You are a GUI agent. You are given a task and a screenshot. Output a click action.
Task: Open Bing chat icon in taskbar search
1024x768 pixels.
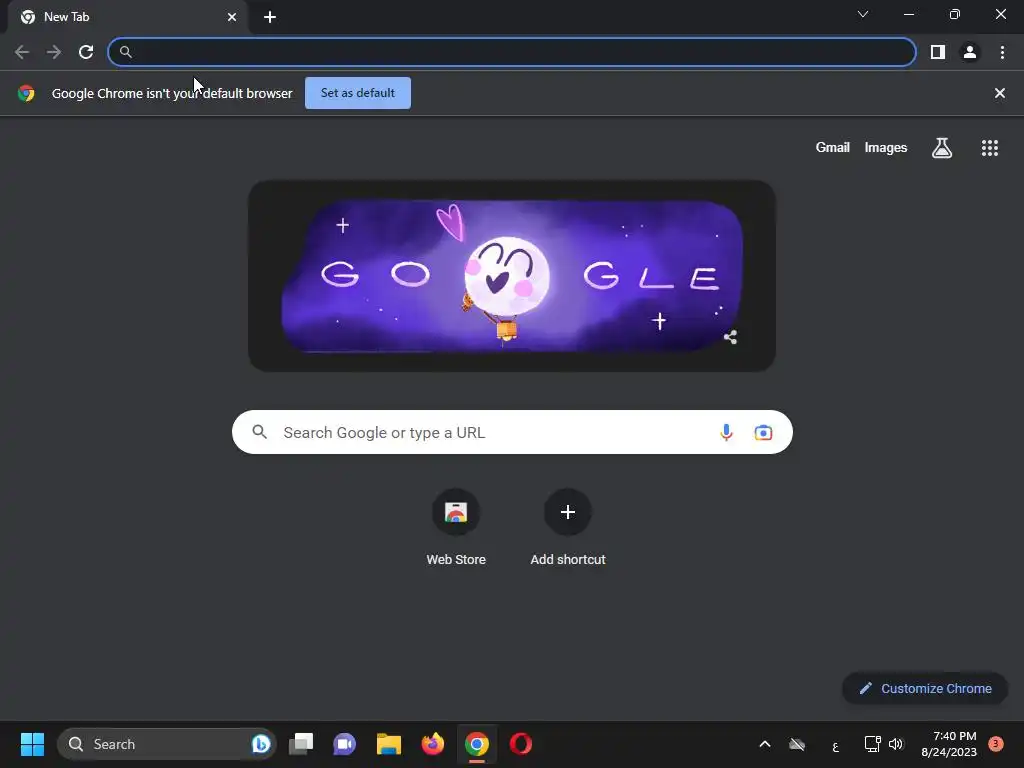[261, 744]
